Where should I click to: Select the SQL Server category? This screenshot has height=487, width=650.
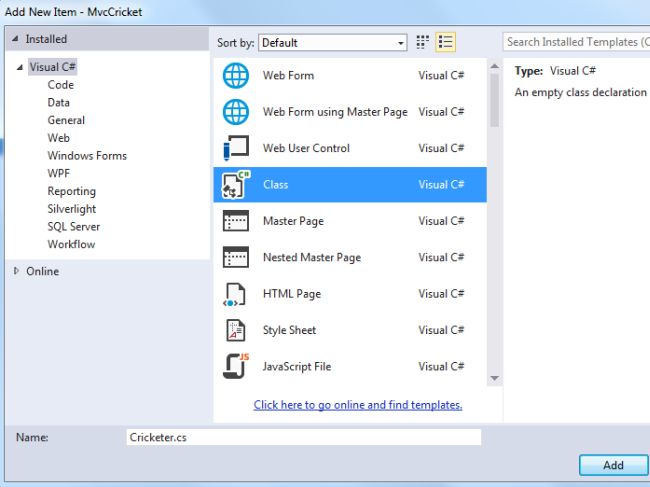(x=73, y=227)
